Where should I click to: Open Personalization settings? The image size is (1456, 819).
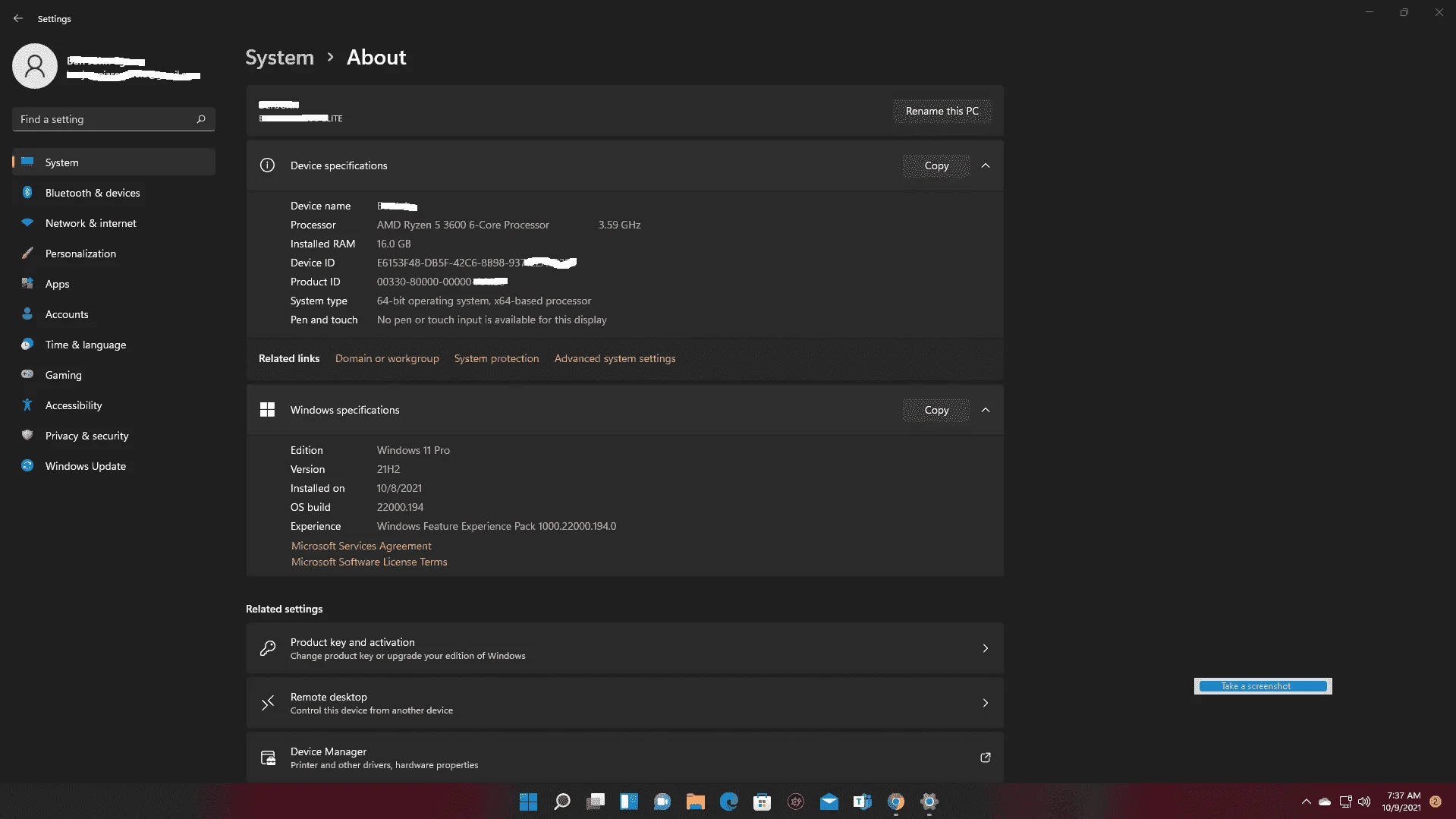114,254
